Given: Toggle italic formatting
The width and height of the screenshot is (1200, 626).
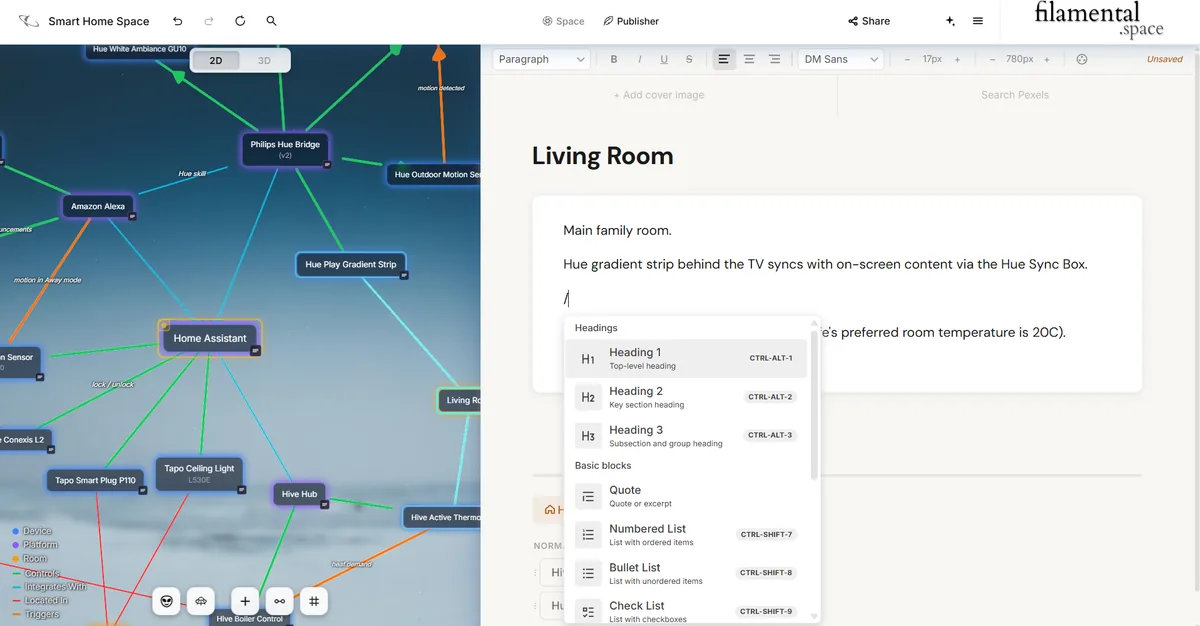Looking at the screenshot, I should (639, 60).
